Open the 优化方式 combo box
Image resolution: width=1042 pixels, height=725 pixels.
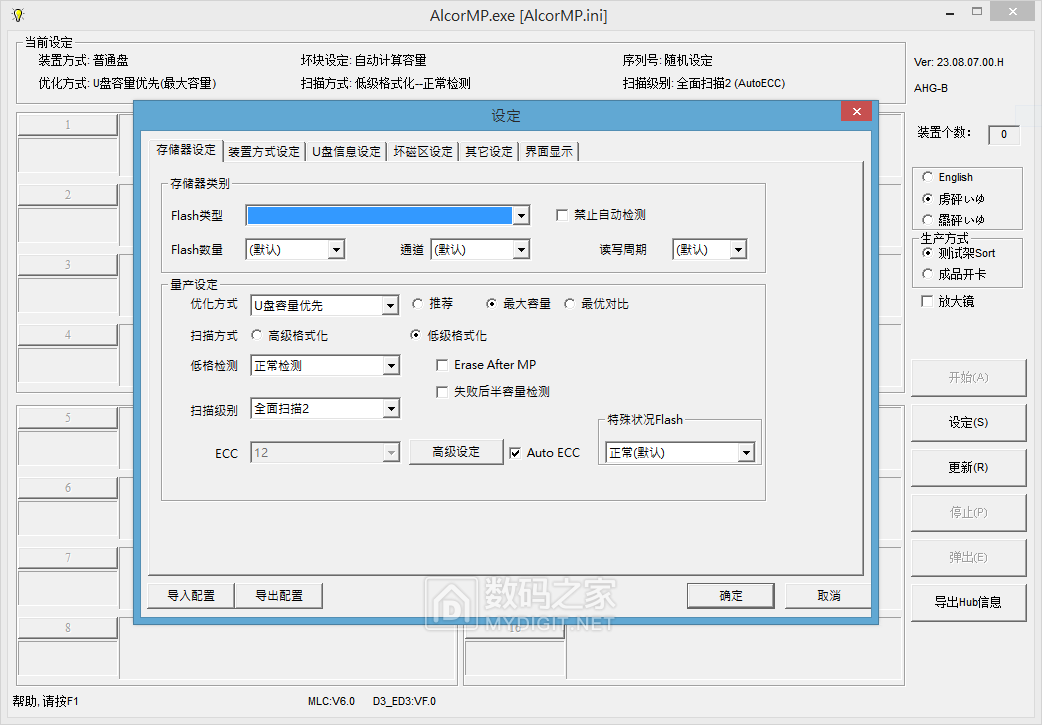390,305
